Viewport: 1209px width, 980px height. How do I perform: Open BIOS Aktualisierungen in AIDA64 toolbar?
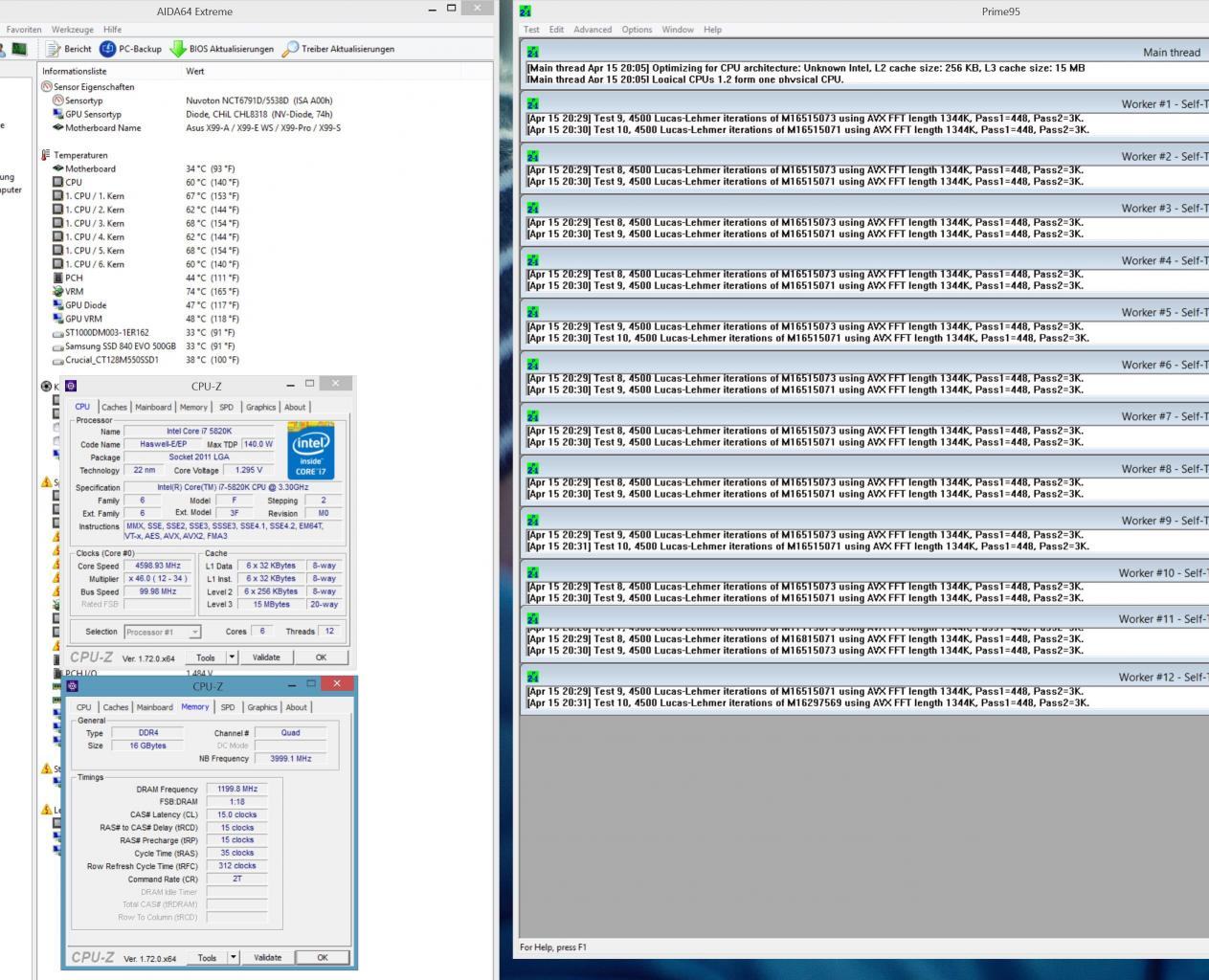pos(221,49)
